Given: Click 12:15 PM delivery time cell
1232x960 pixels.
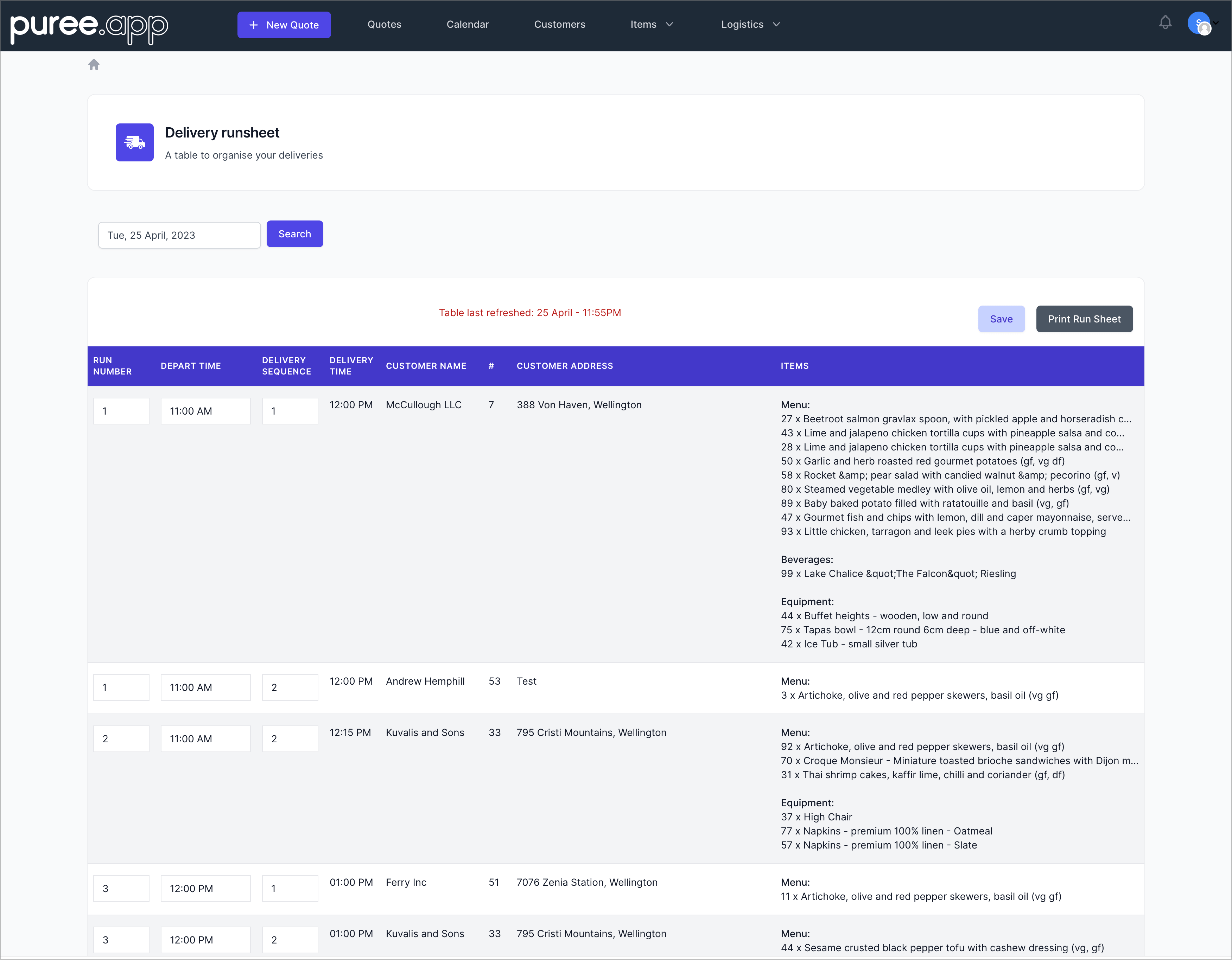Looking at the screenshot, I should pos(350,732).
